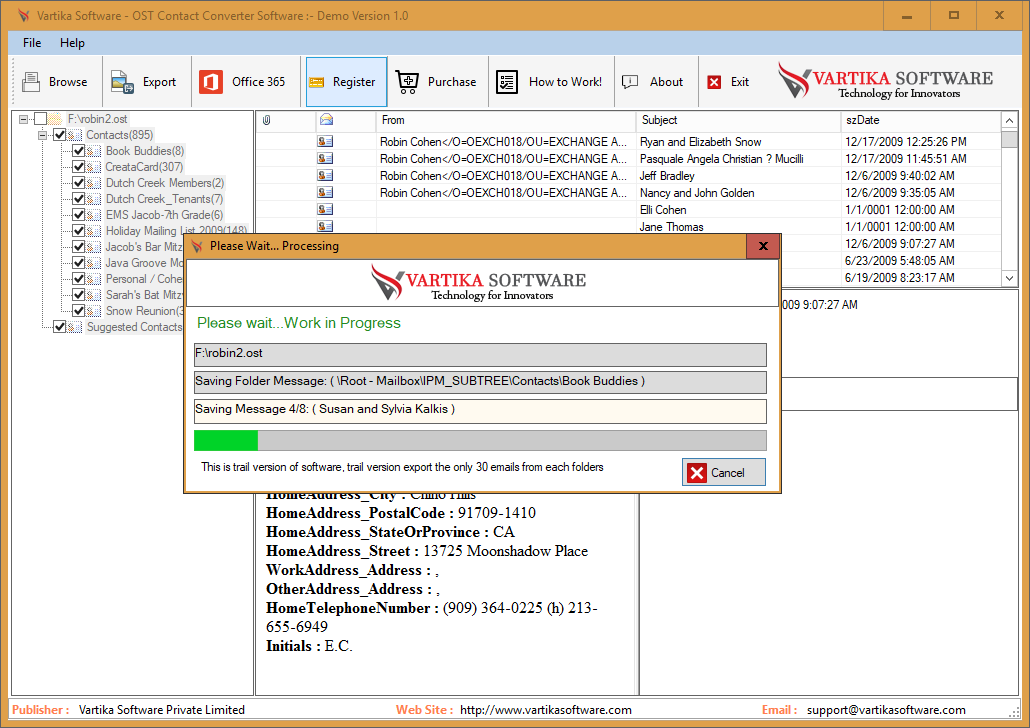Viewport: 1030px width, 728px height.
Task: Click the Vartika website URL
Action: pos(546,710)
